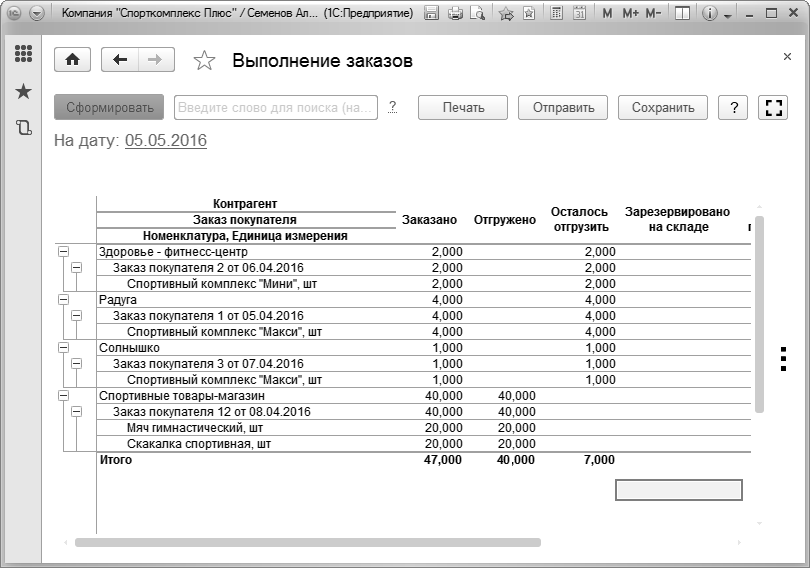Screen dimensions: 810x568
Task: Open the sections grid menu icon
Action: click(x=23, y=53)
